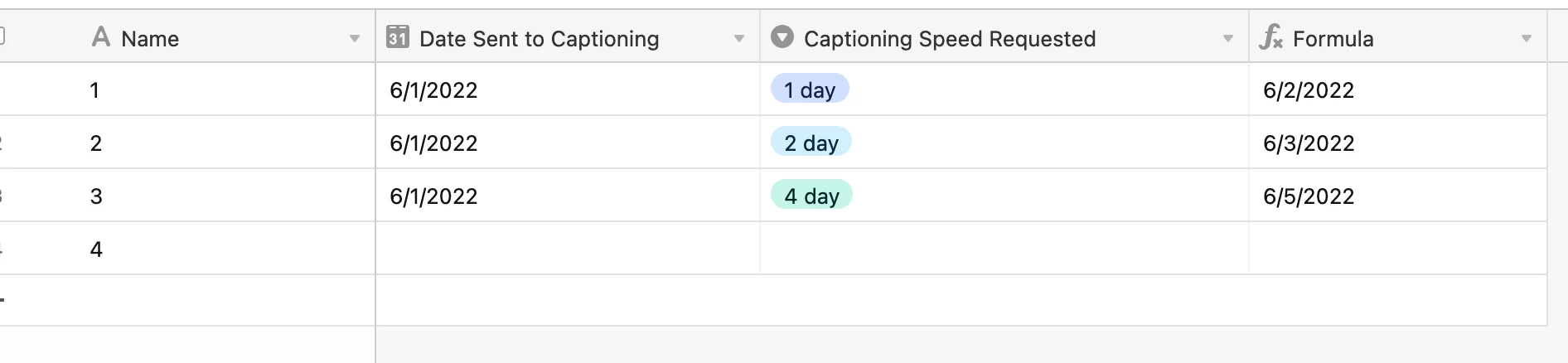Select the date cell in row 1
Image resolution: width=1568 pixels, height=363 pixels.
click(568, 90)
